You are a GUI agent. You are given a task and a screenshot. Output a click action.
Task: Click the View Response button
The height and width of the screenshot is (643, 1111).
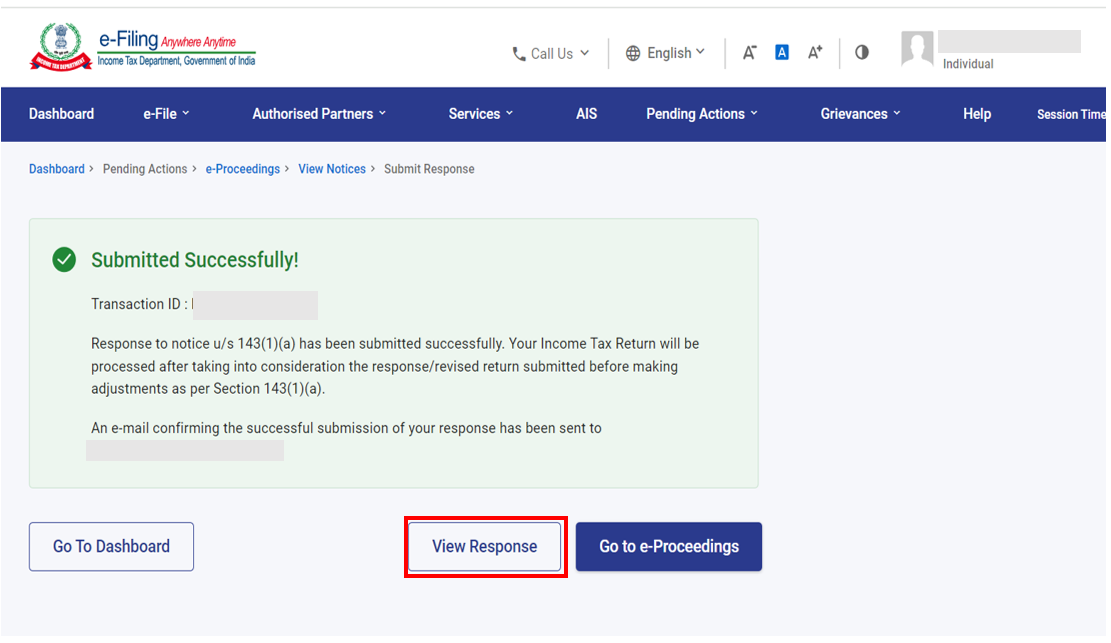(485, 547)
